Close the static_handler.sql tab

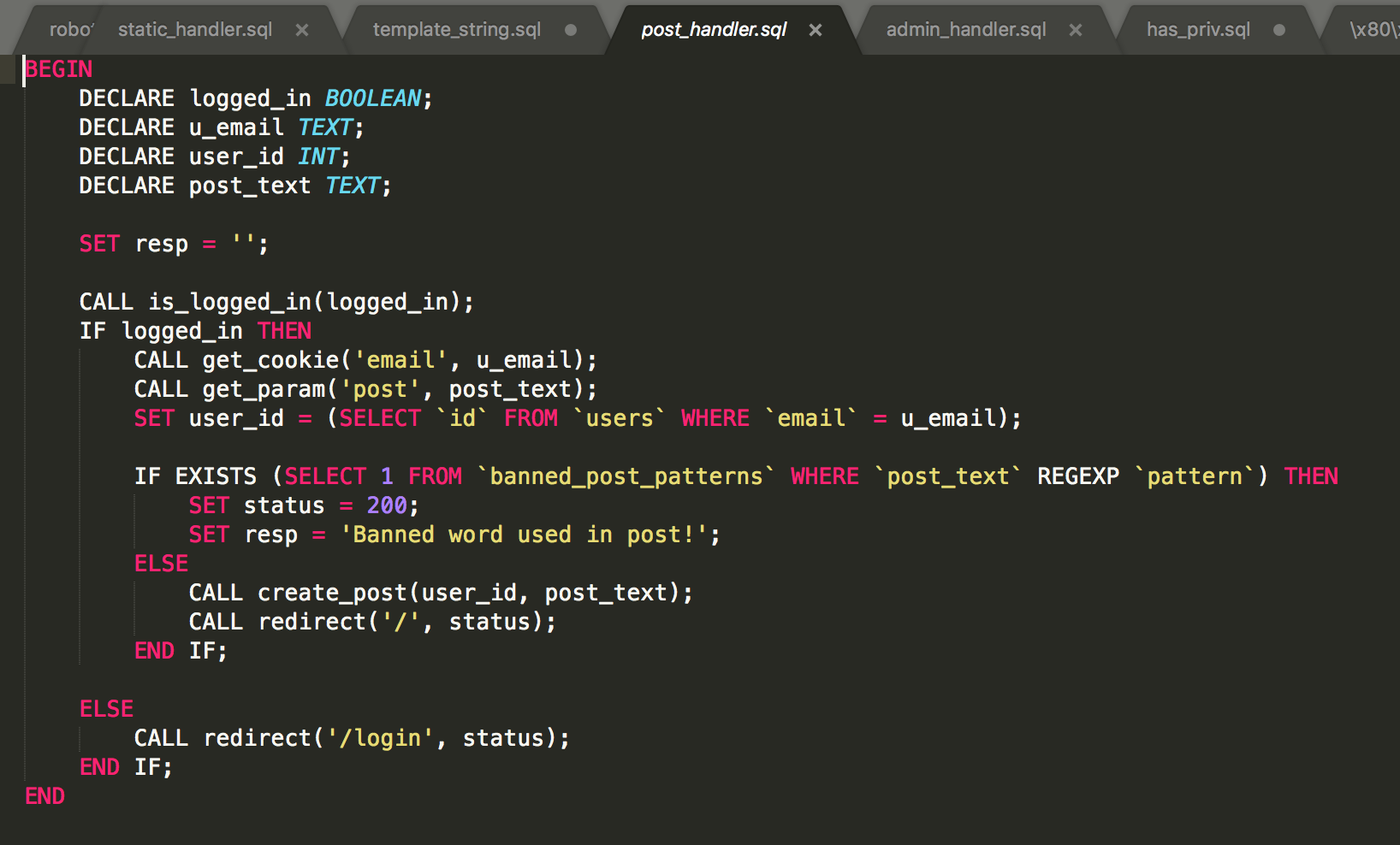(302, 30)
